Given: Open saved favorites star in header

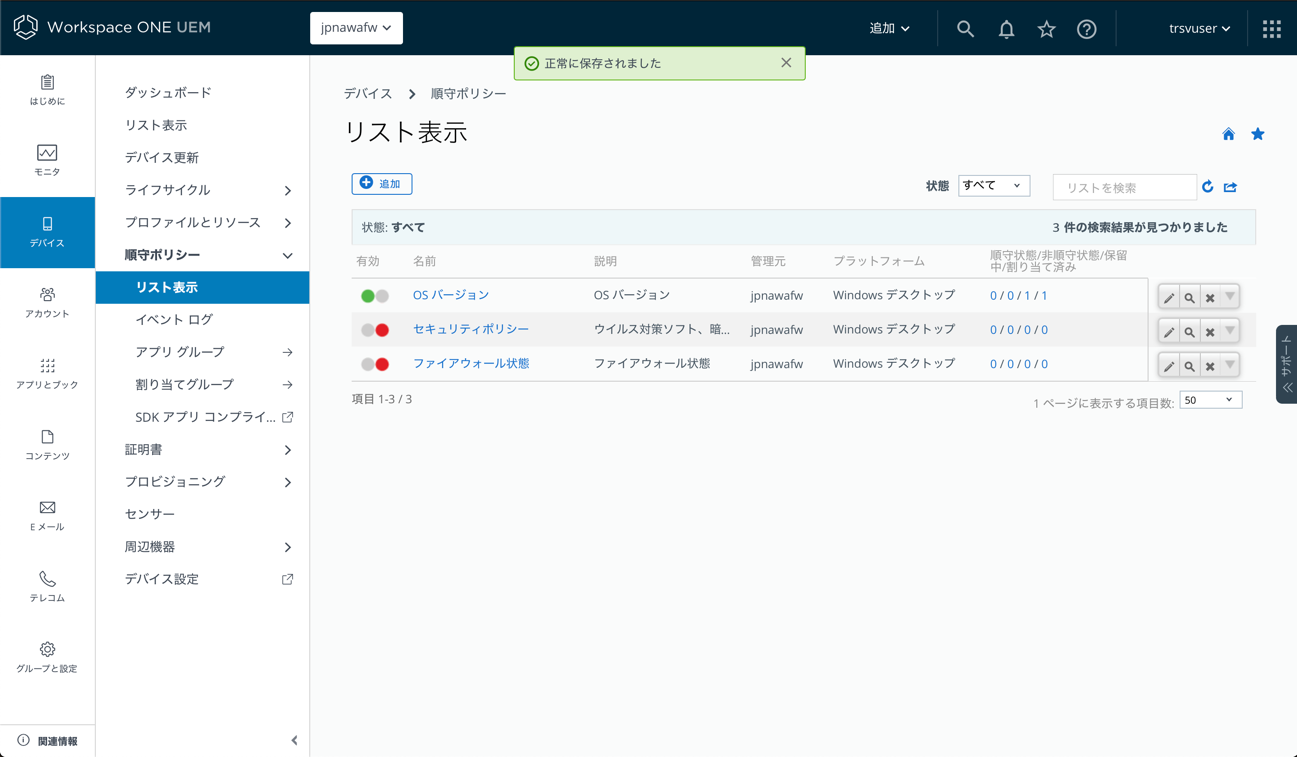Looking at the screenshot, I should pyautogui.click(x=1046, y=29).
